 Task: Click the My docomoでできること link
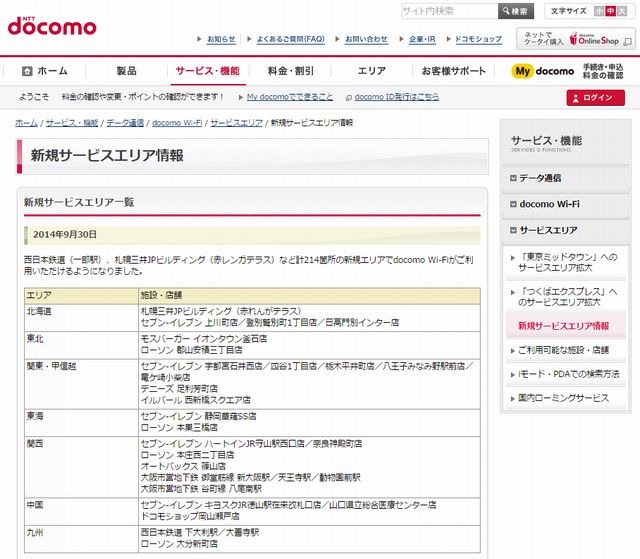pos(290,97)
